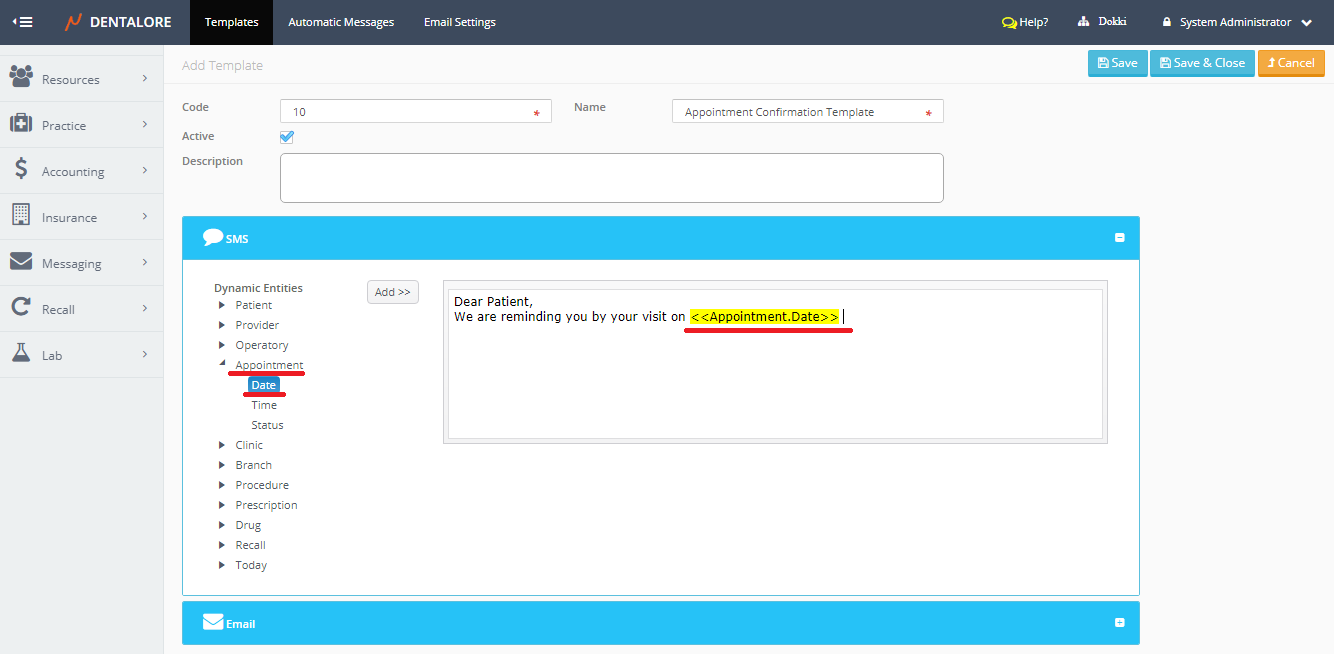Collapse the Email panel with minus icon

[1119, 622]
